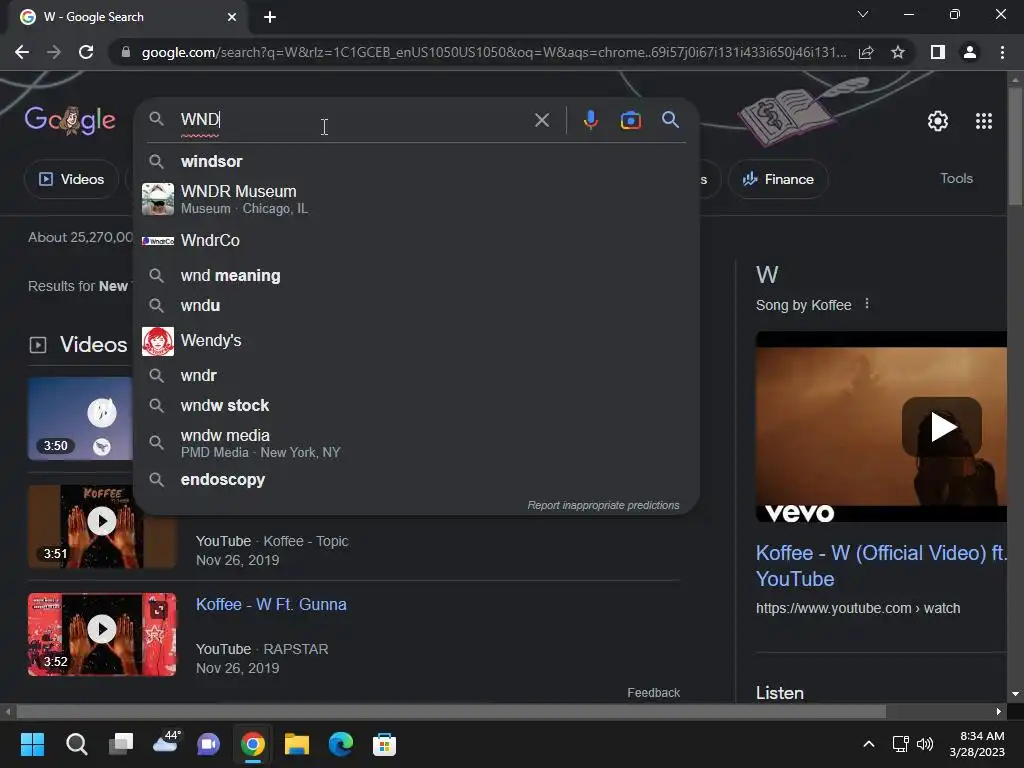
Task: Open the Chat app on taskbar
Action: 208,744
